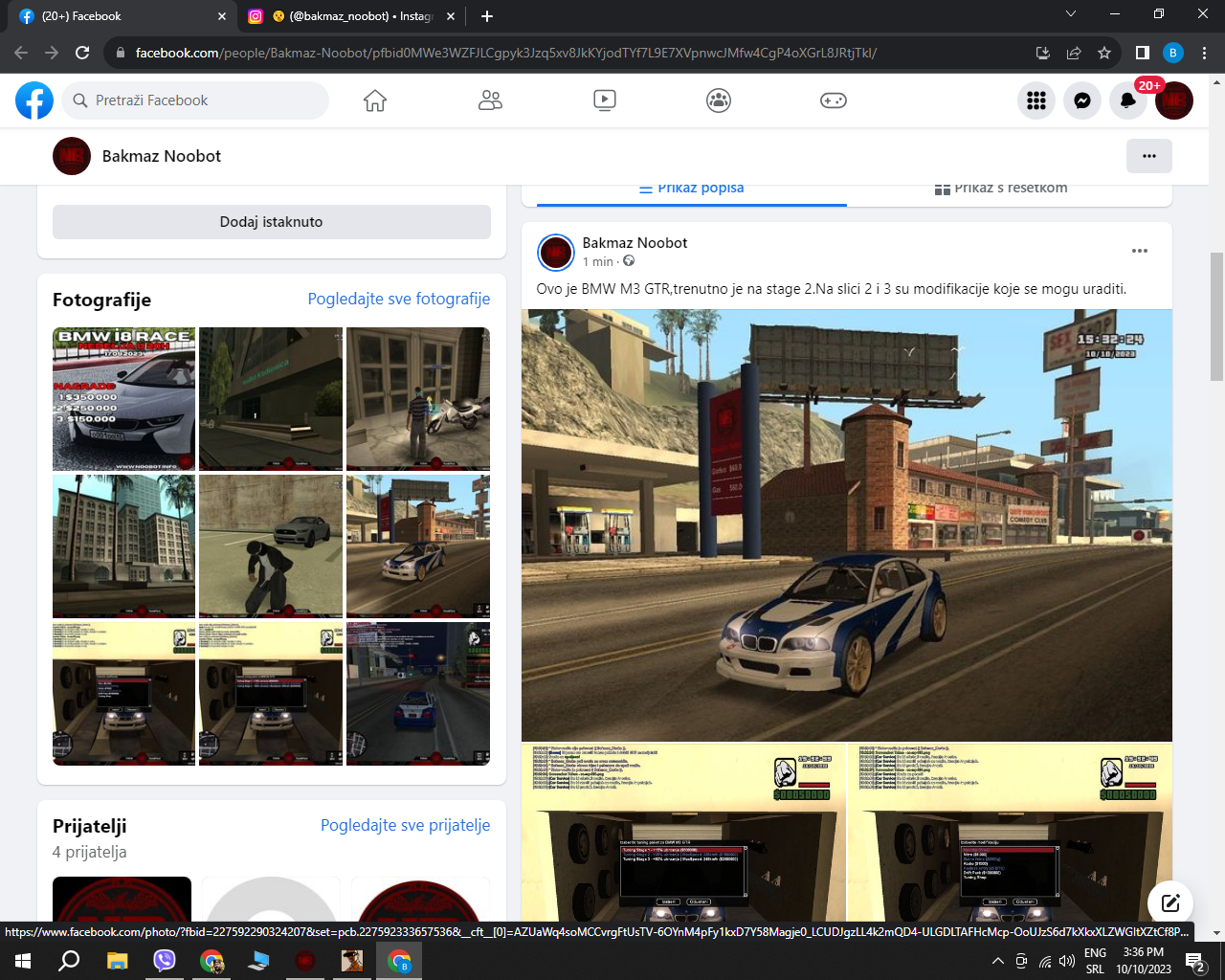This screenshot has height=980, width=1225.
Task: Go back to previous page
Action: pos(21,53)
